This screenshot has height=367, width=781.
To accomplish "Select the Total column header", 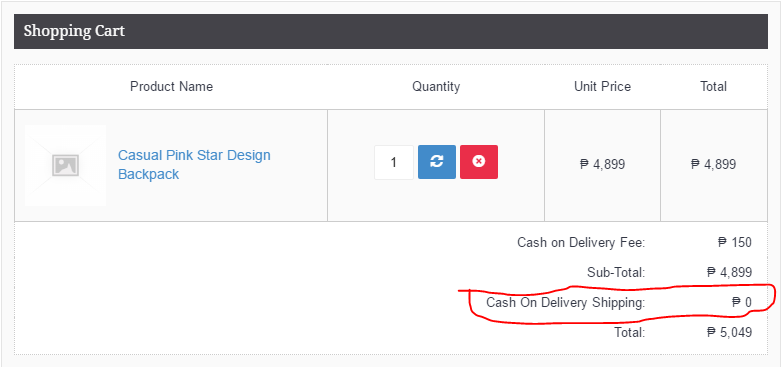I will coord(713,87).
